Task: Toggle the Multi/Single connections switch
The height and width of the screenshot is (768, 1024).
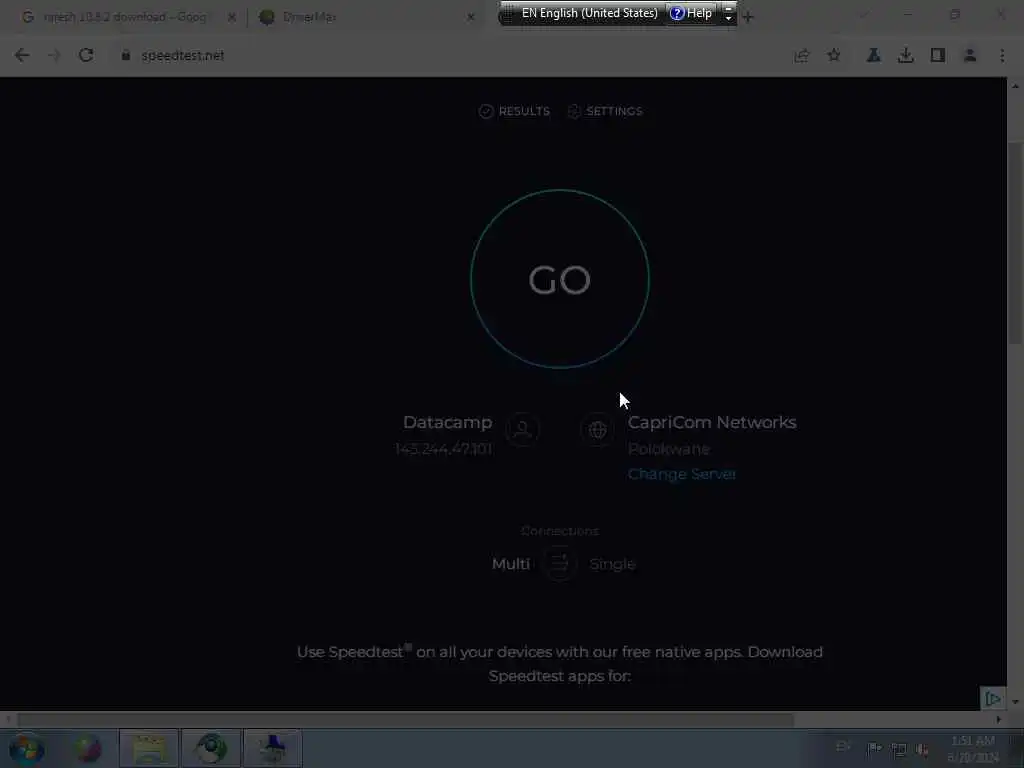Action: tap(560, 564)
